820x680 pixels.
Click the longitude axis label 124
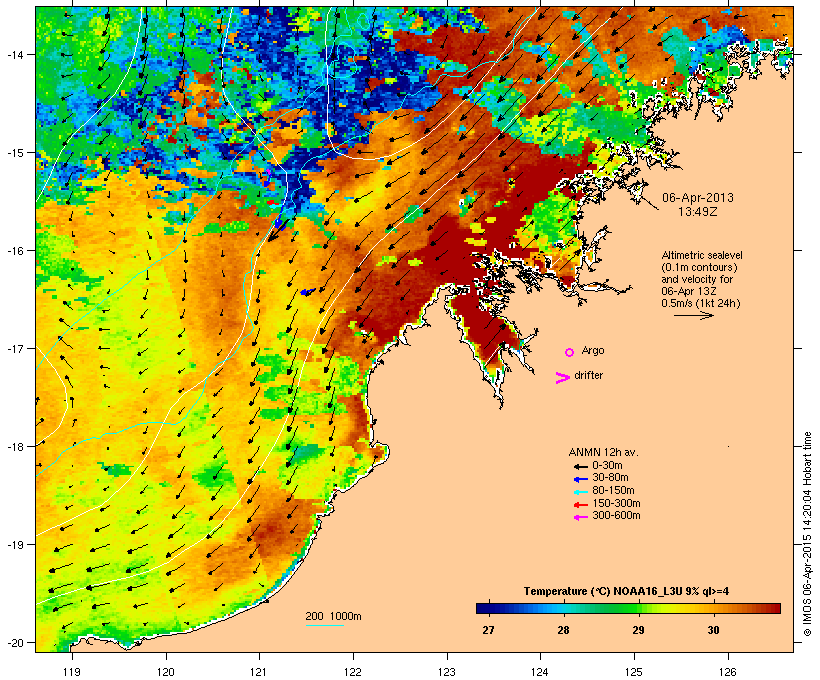point(540,672)
